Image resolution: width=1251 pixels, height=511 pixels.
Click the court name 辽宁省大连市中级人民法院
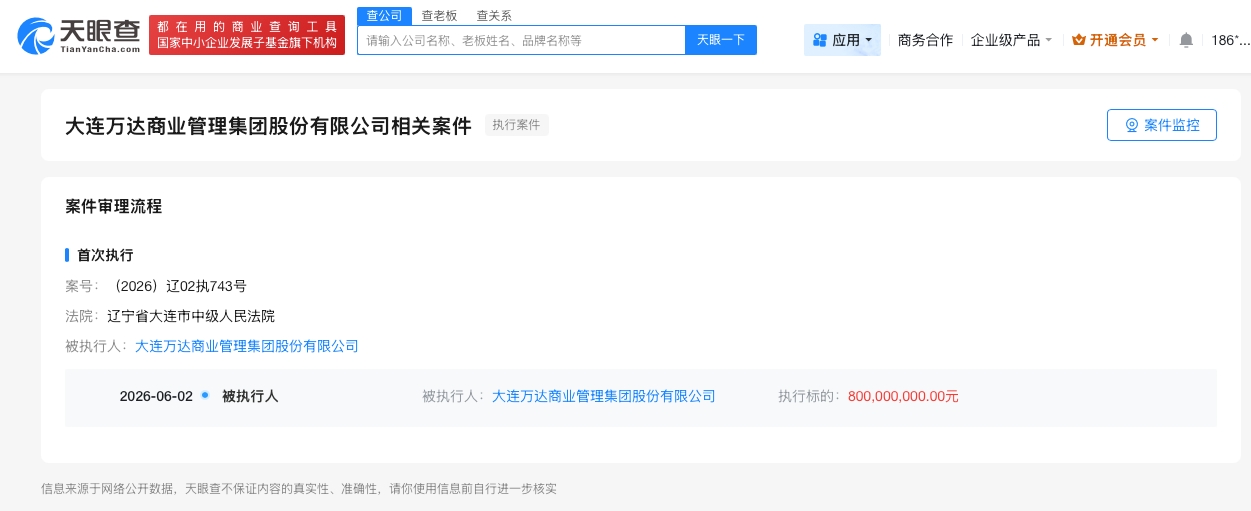coord(190,316)
